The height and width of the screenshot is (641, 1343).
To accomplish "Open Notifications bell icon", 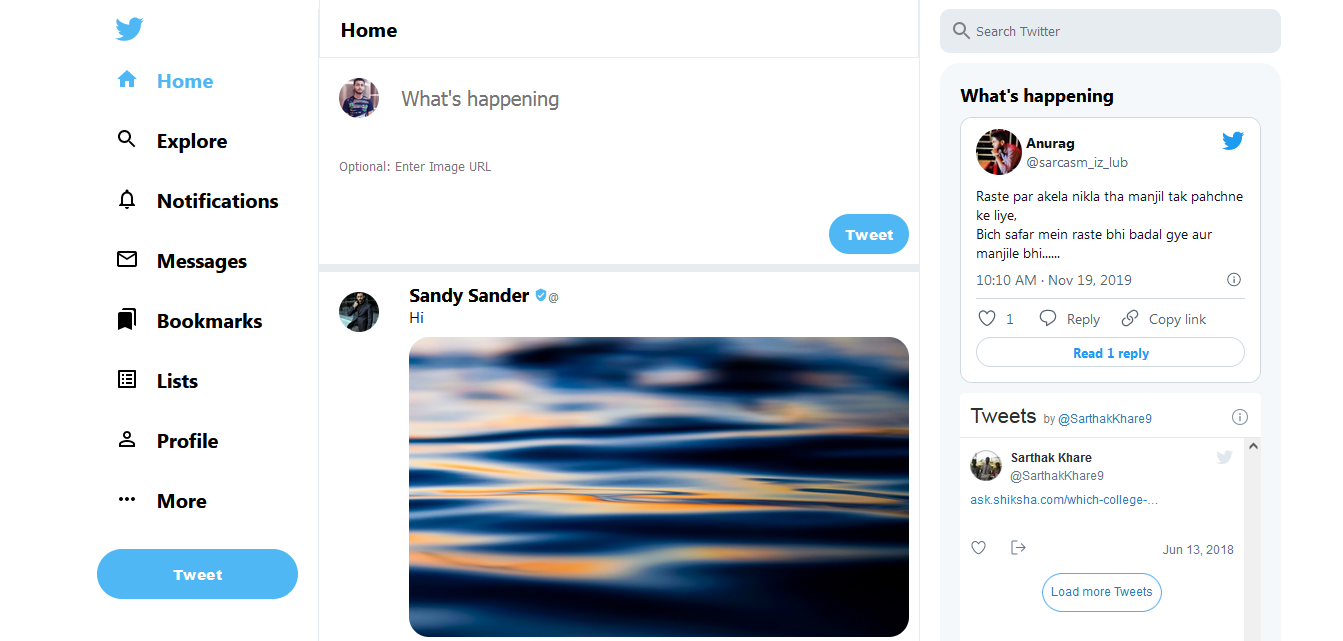I will click(x=127, y=200).
